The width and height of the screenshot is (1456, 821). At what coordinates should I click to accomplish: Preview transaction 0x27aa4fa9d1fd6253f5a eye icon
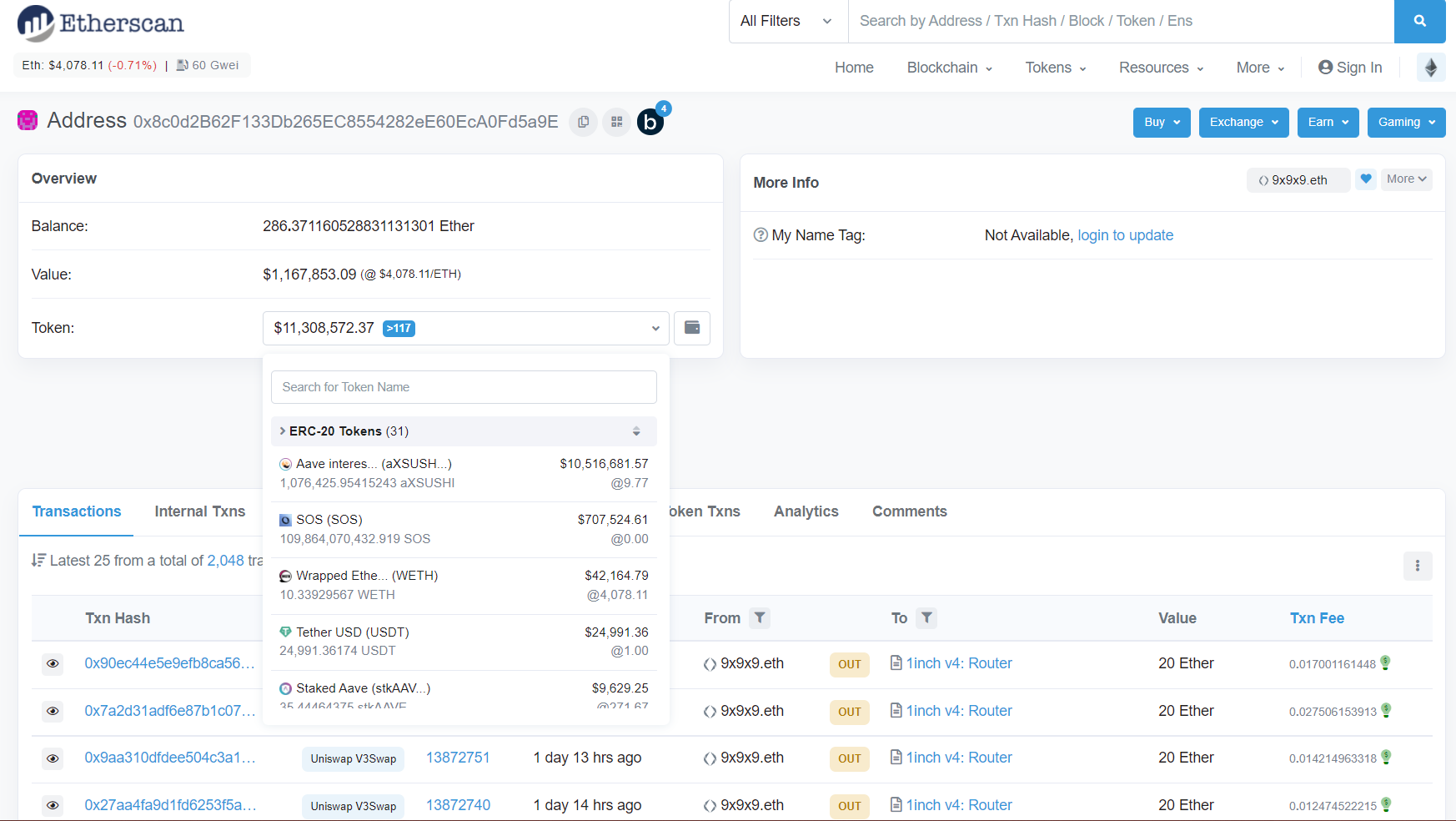(x=53, y=805)
